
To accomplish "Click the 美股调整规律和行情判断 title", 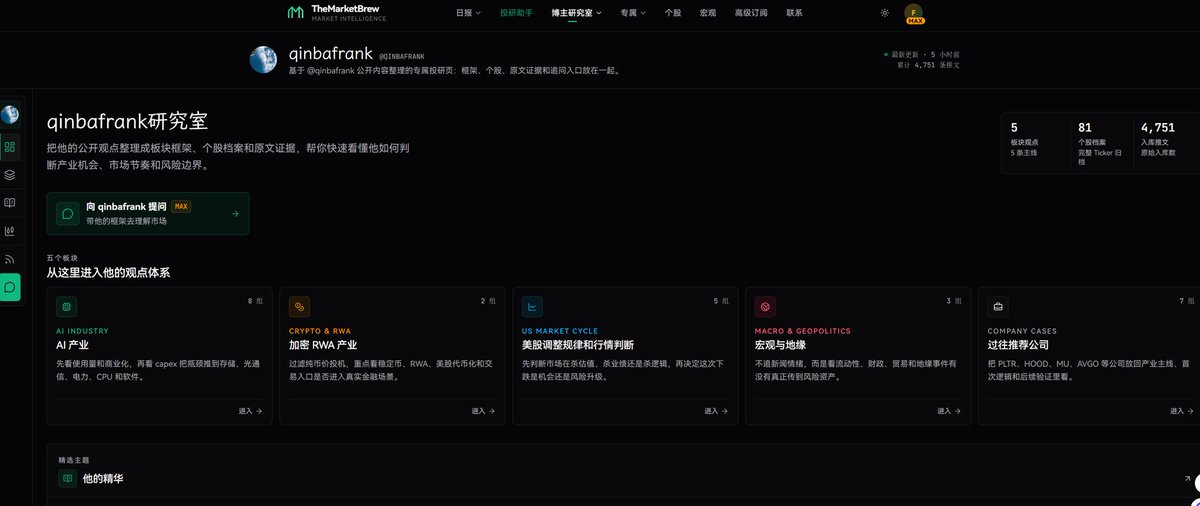I will 578,345.
